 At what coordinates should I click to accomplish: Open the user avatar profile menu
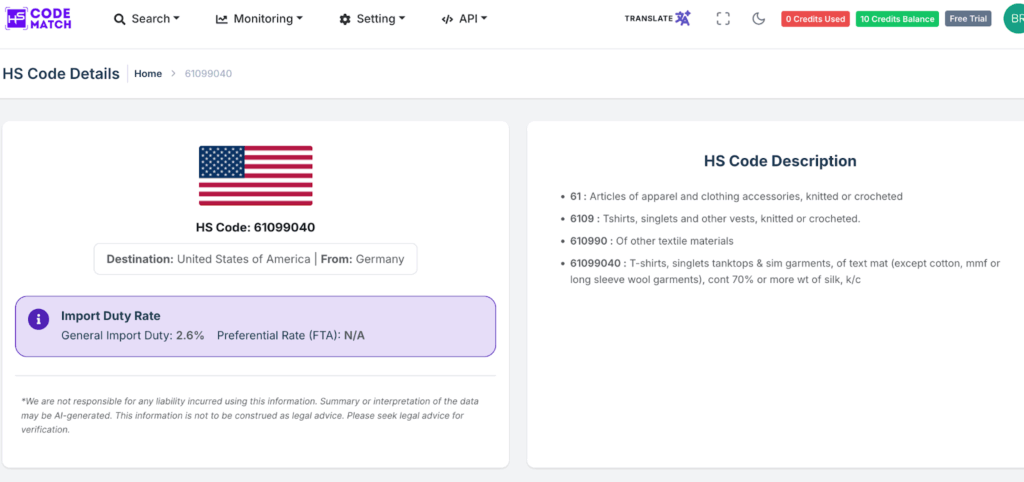[1012, 18]
